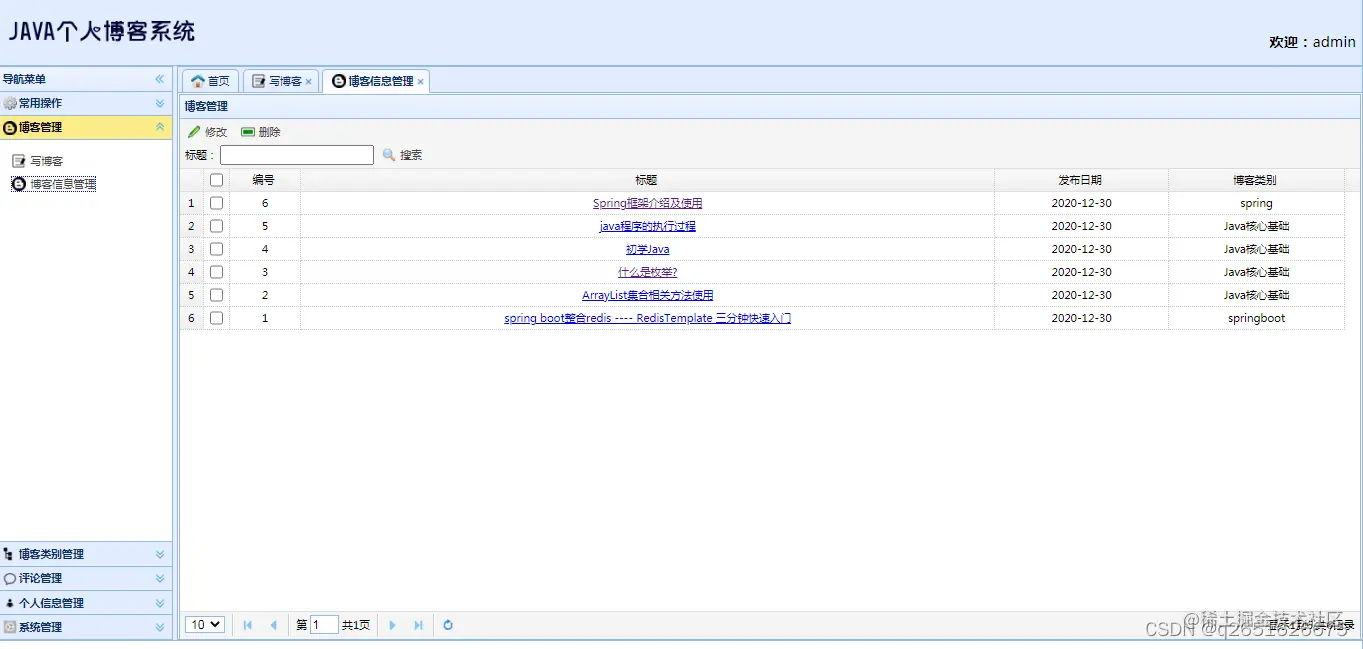Expand the 常用操作 menu section
This screenshot has width=1363, height=649.
(160, 103)
